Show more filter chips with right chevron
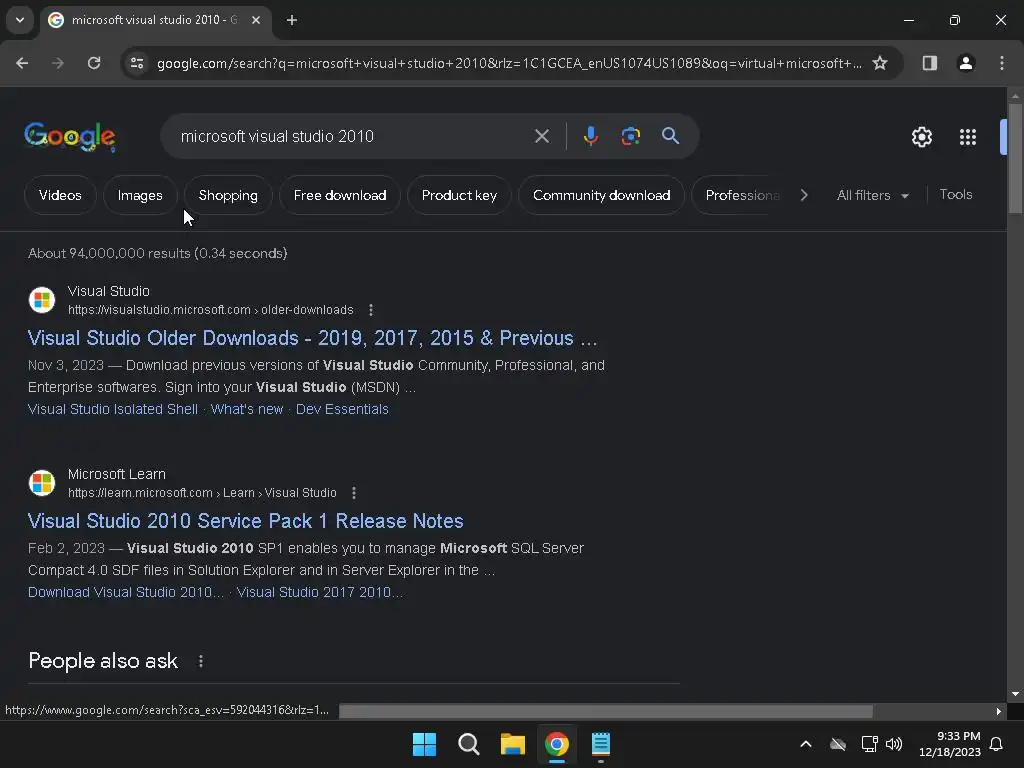 click(804, 195)
